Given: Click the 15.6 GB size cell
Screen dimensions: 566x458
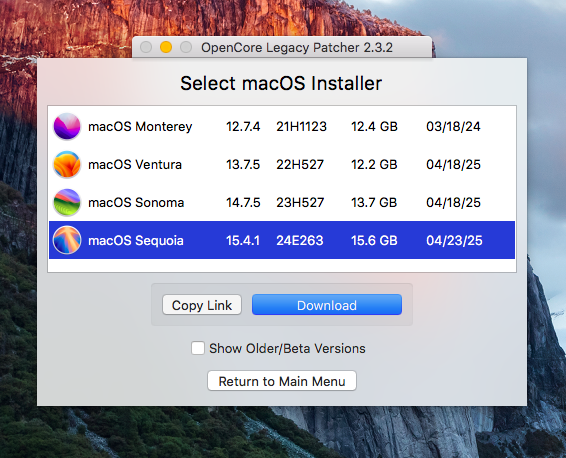Looking at the screenshot, I should (x=374, y=241).
